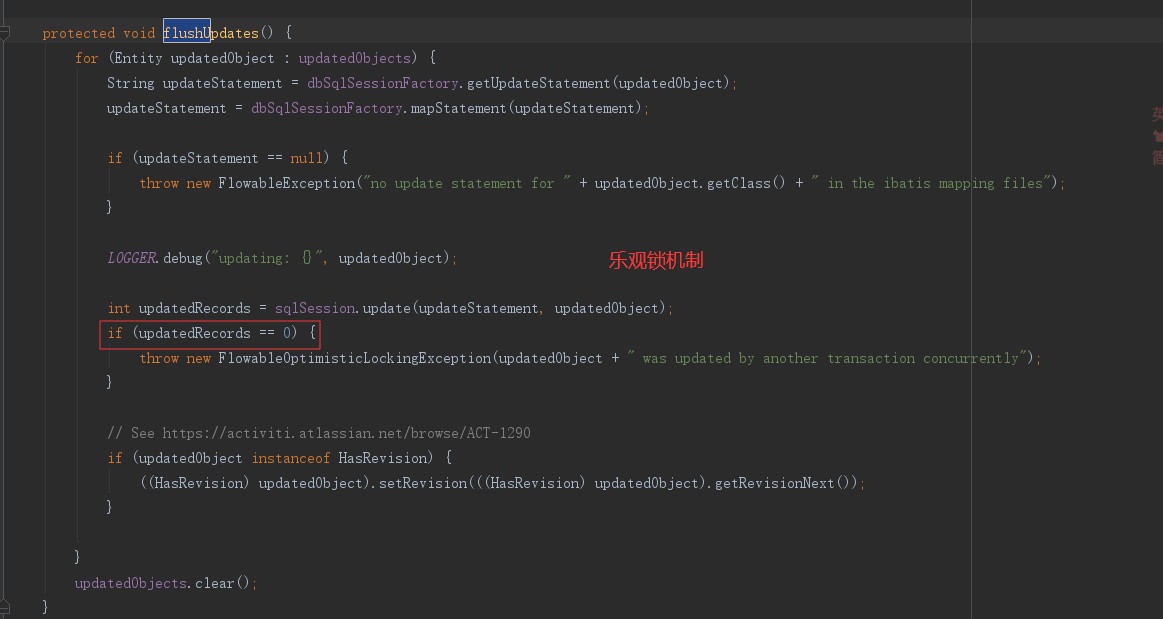This screenshot has height=619, width=1163.
Task: Click the 乐观锁机制 annotation text
Action: tap(656, 258)
